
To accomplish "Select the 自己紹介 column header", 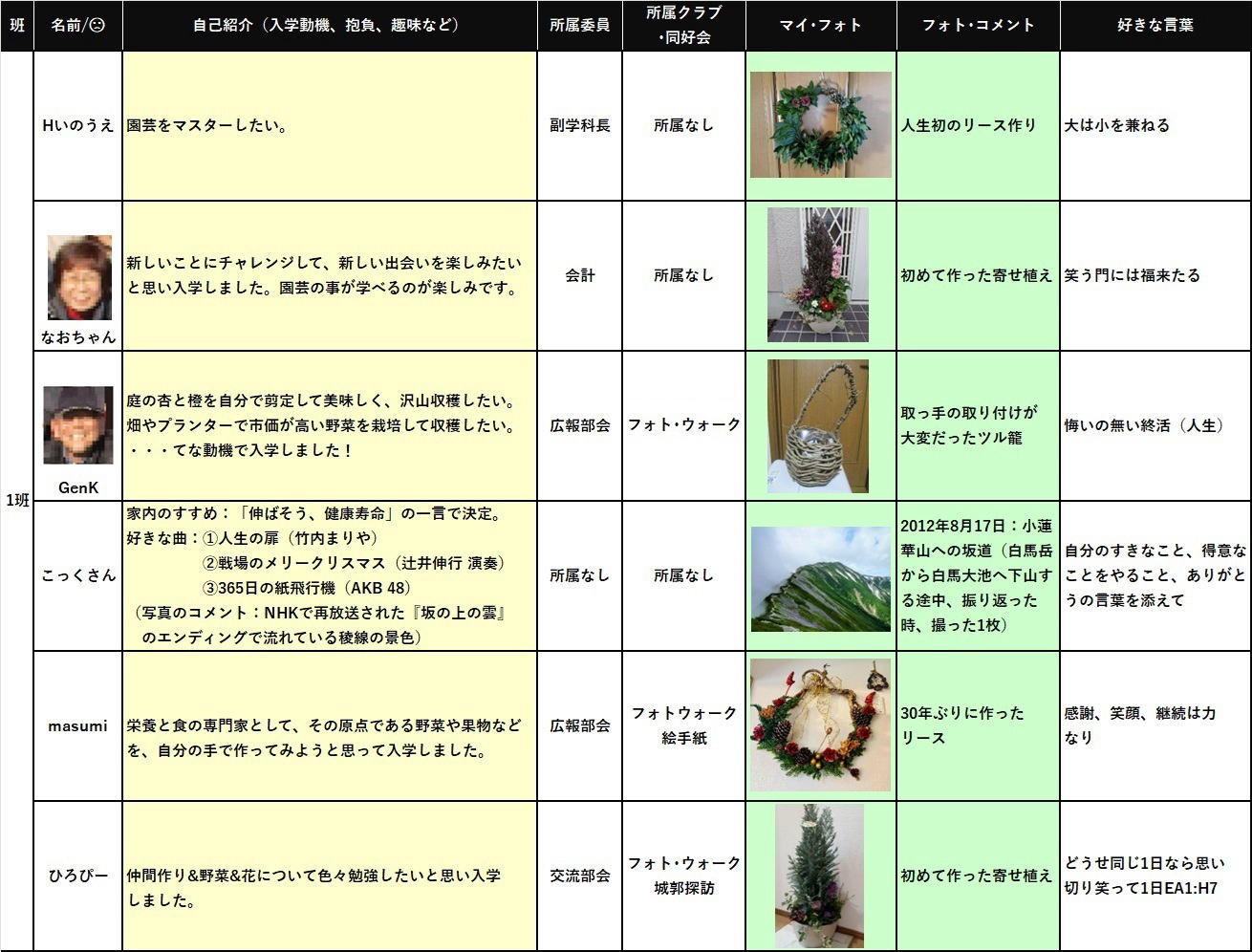I will (330, 26).
